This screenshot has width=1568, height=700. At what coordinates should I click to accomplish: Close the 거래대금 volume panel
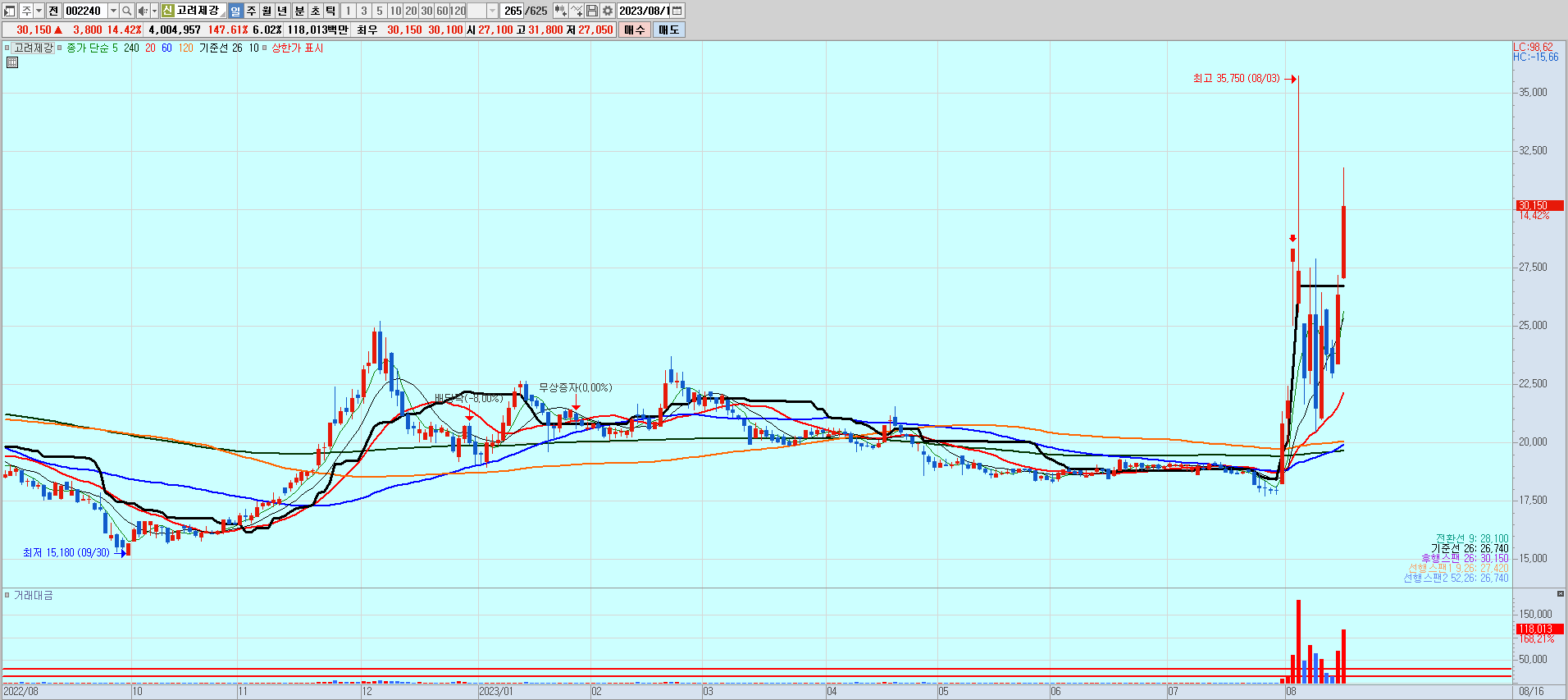click(x=1561, y=593)
